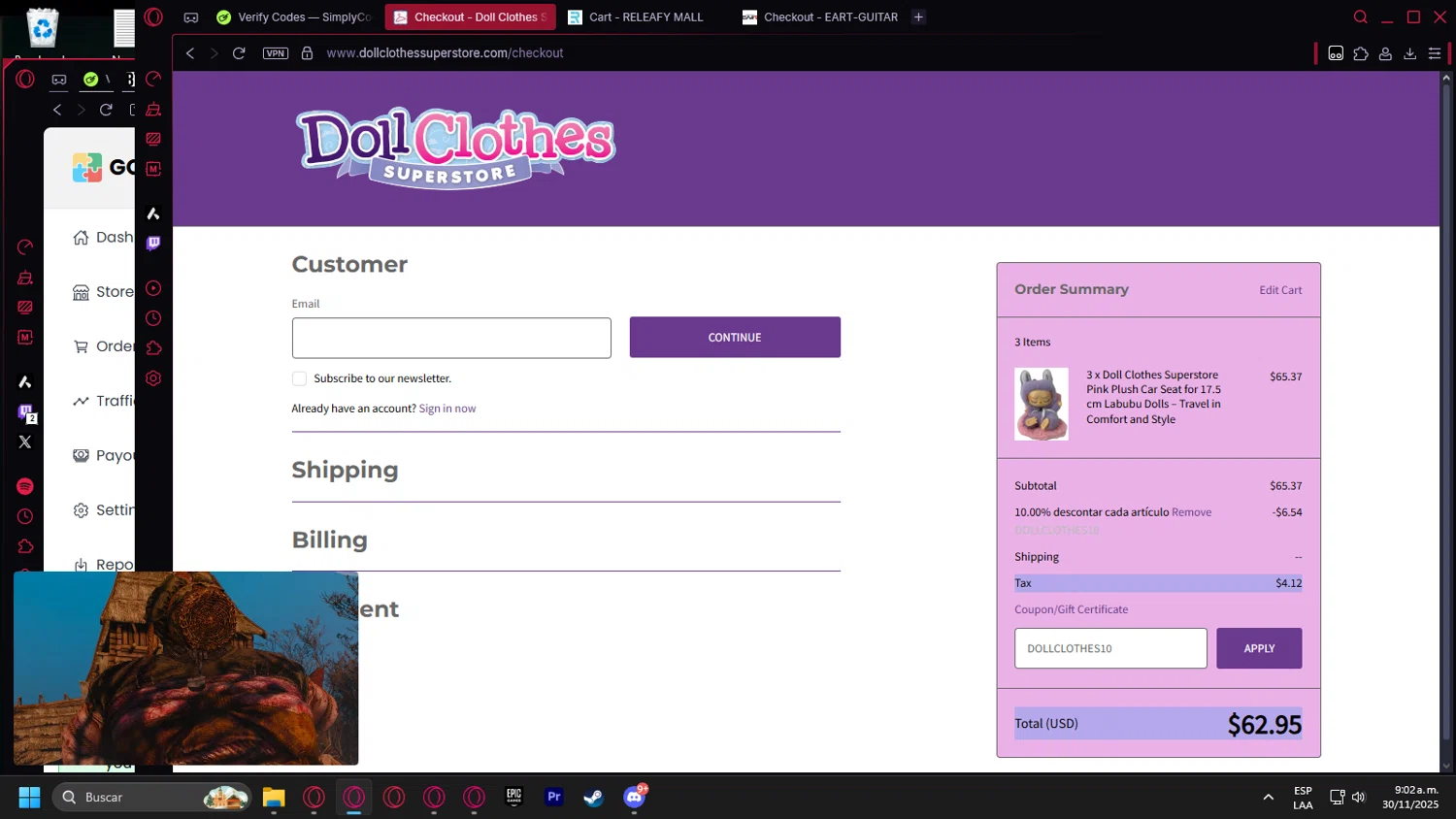
Task: Open GX Cleaner in the front Opera sidebar
Action: tap(153, 110)
